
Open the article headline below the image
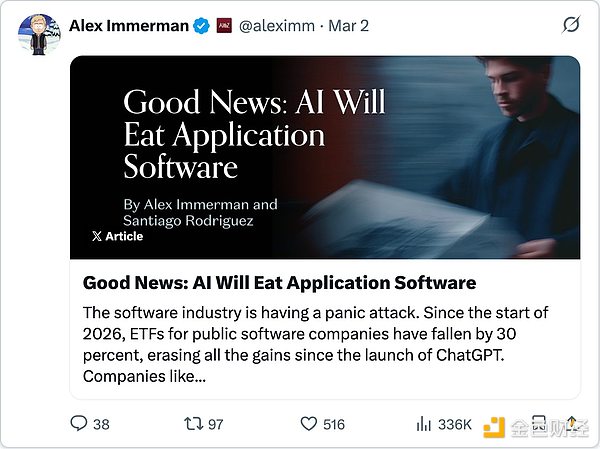click(279, 282)
